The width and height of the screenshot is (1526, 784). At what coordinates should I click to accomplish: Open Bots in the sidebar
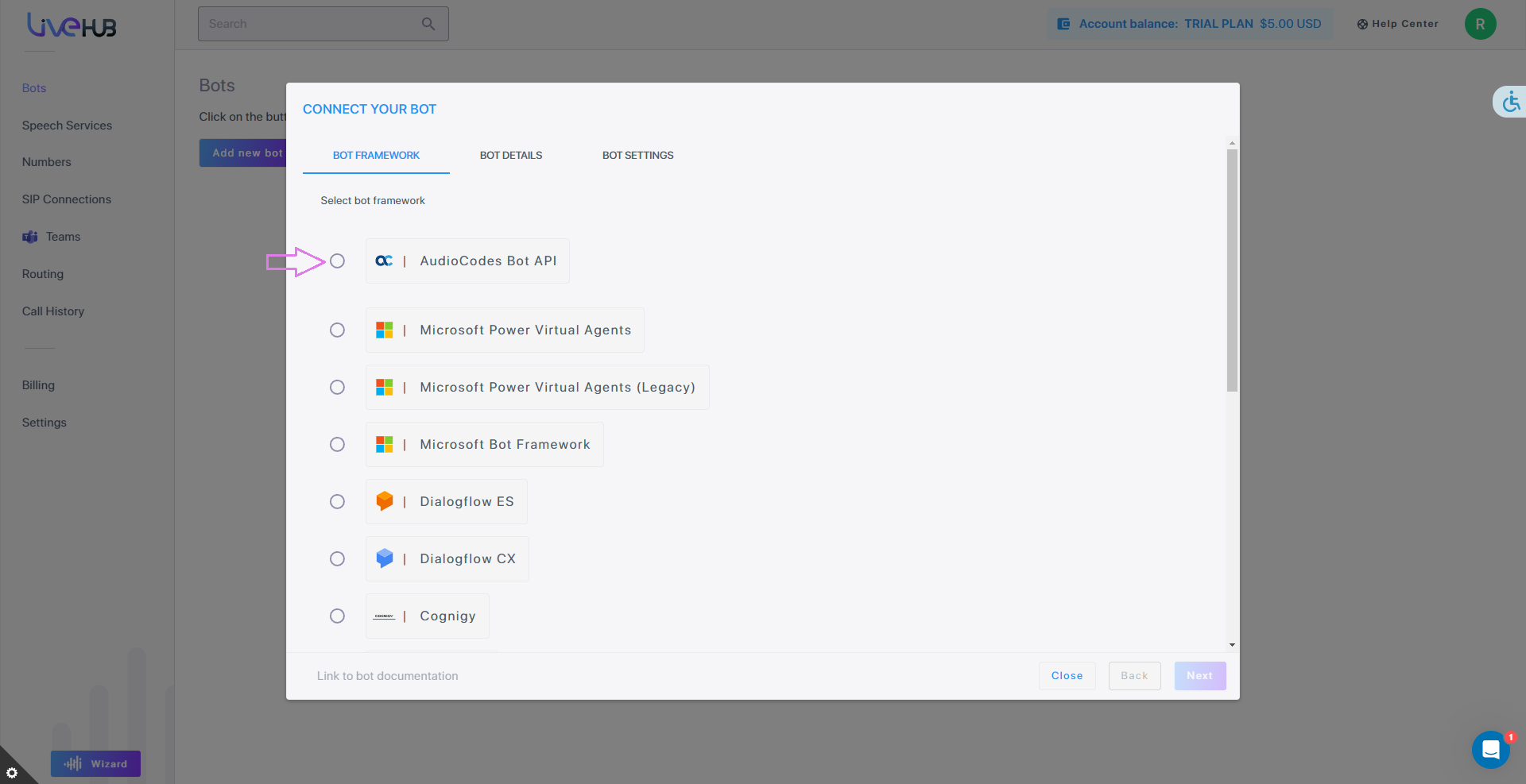coord(34,88)
